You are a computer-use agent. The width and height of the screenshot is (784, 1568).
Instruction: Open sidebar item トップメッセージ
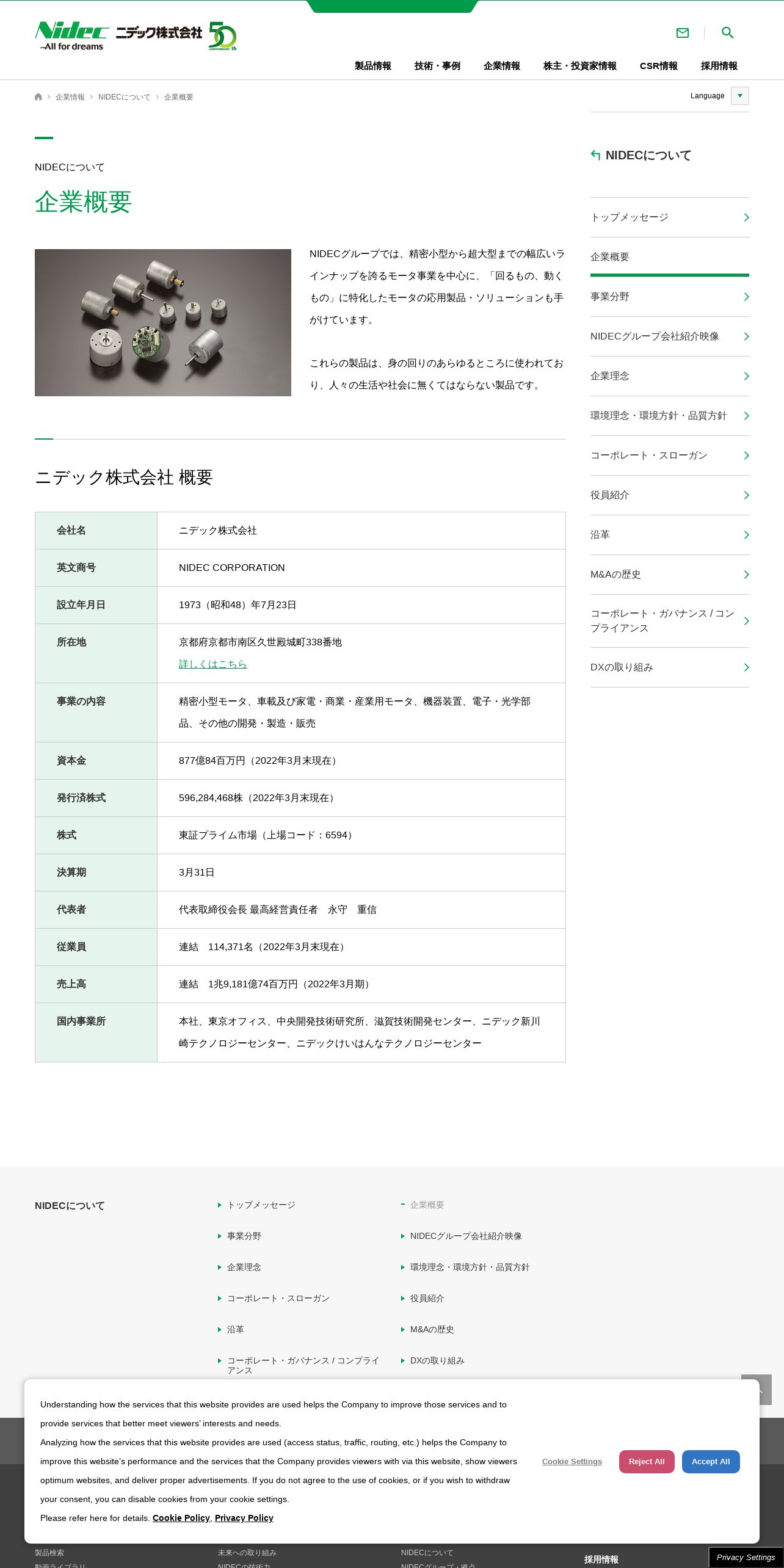pos(670,217)
